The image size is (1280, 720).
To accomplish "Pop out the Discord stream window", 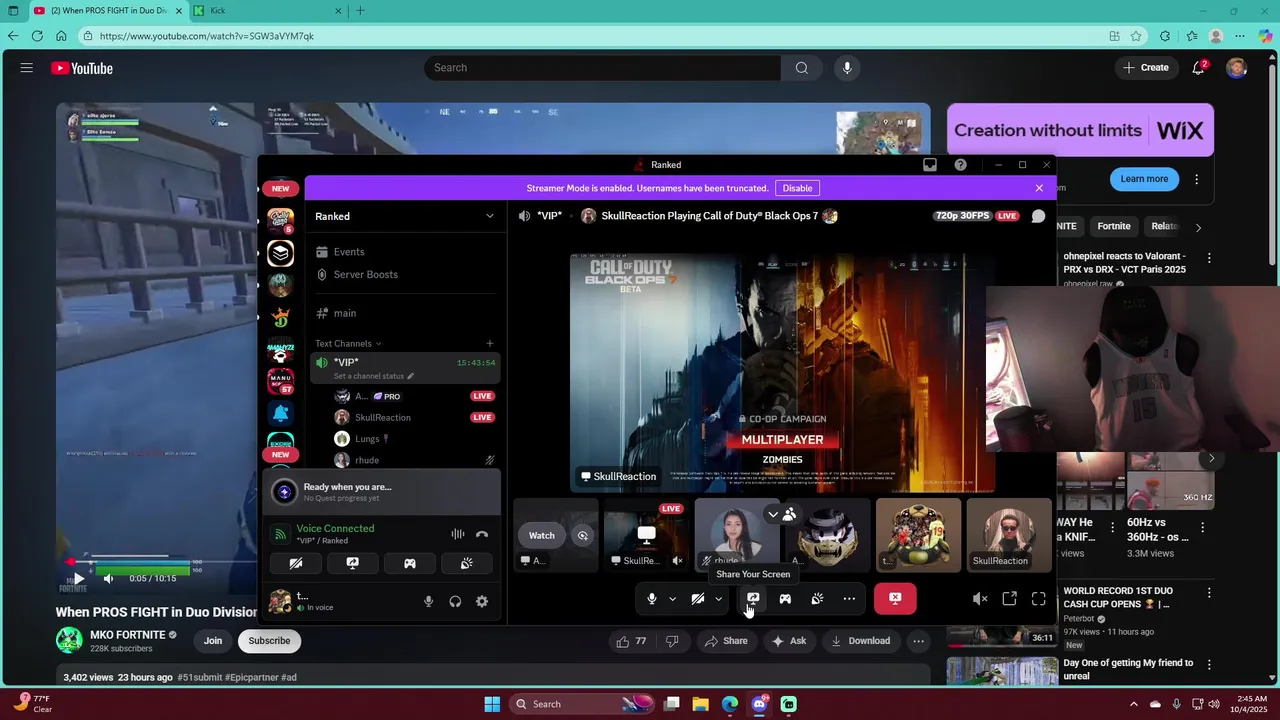I will (x=1009, y=599).
